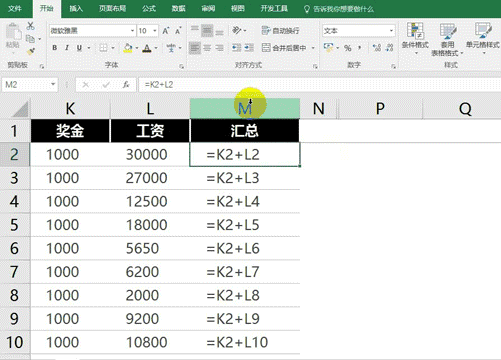Screen dimensions: 501x360
Task: Open fill color dropdown arrow
Action: (x=137, y=48)
